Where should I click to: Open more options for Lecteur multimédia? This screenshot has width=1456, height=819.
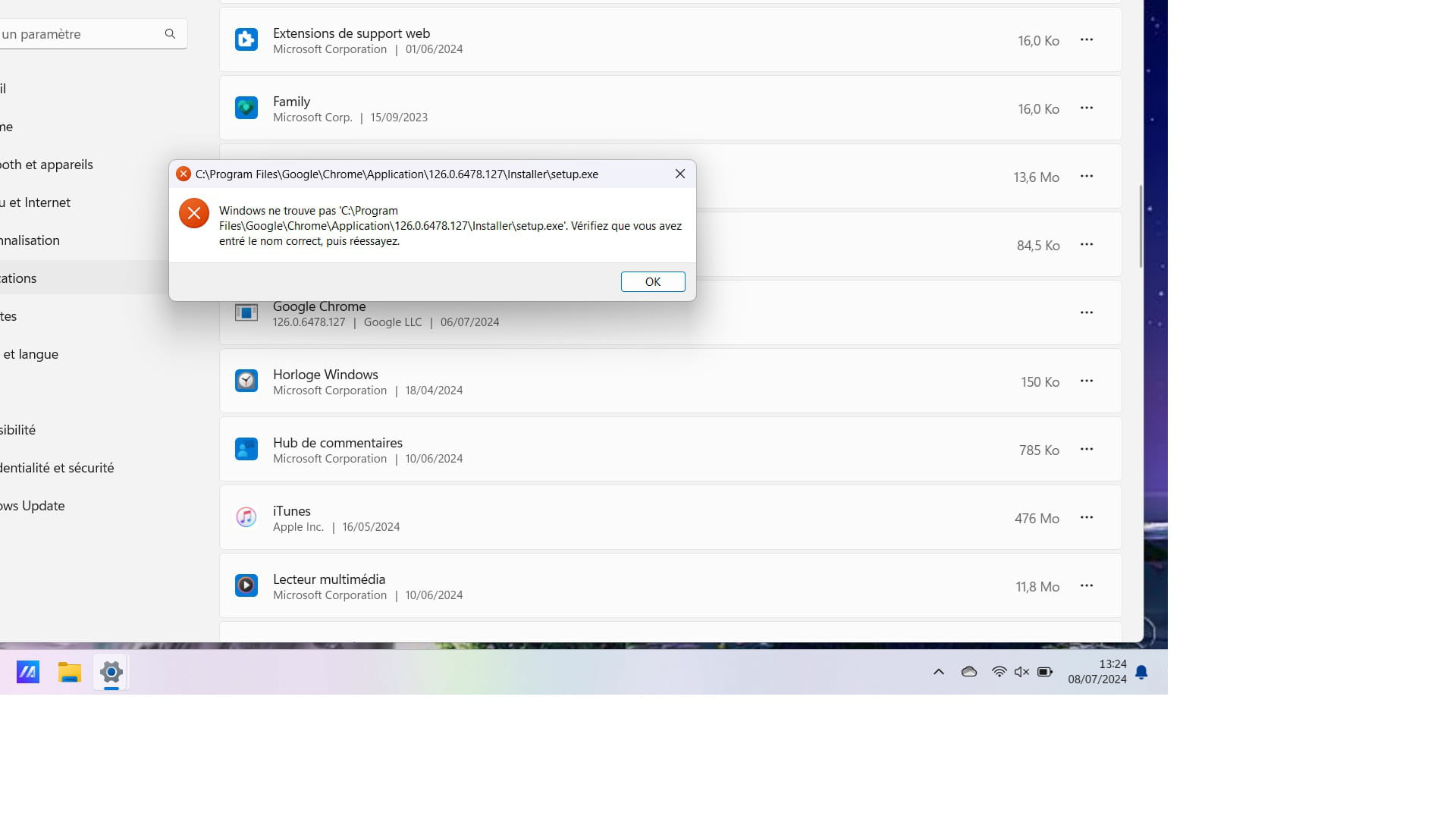click(1087, 585)
